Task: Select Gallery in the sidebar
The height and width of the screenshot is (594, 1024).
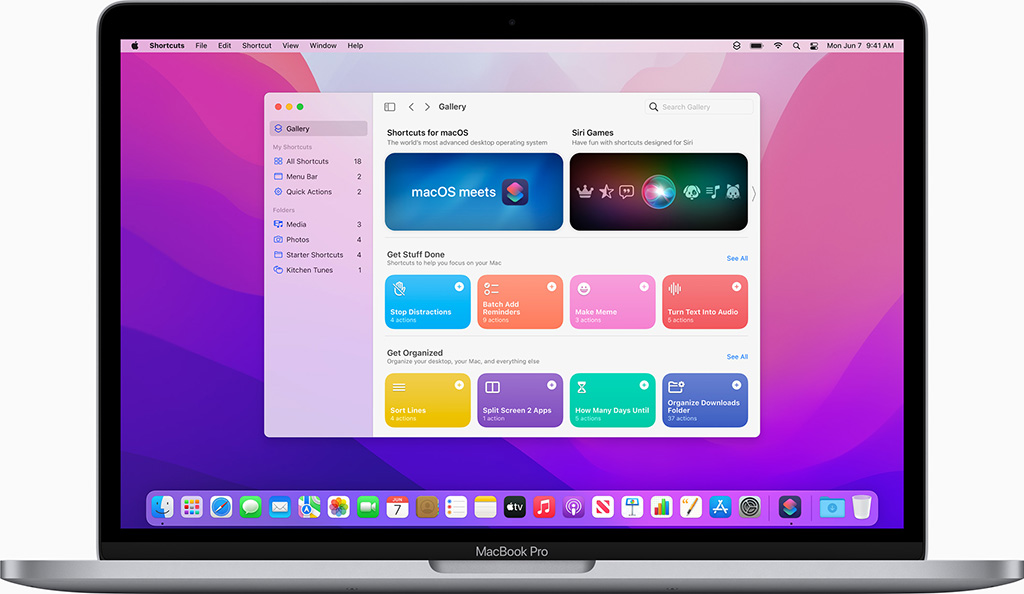Action: (319, 129)
